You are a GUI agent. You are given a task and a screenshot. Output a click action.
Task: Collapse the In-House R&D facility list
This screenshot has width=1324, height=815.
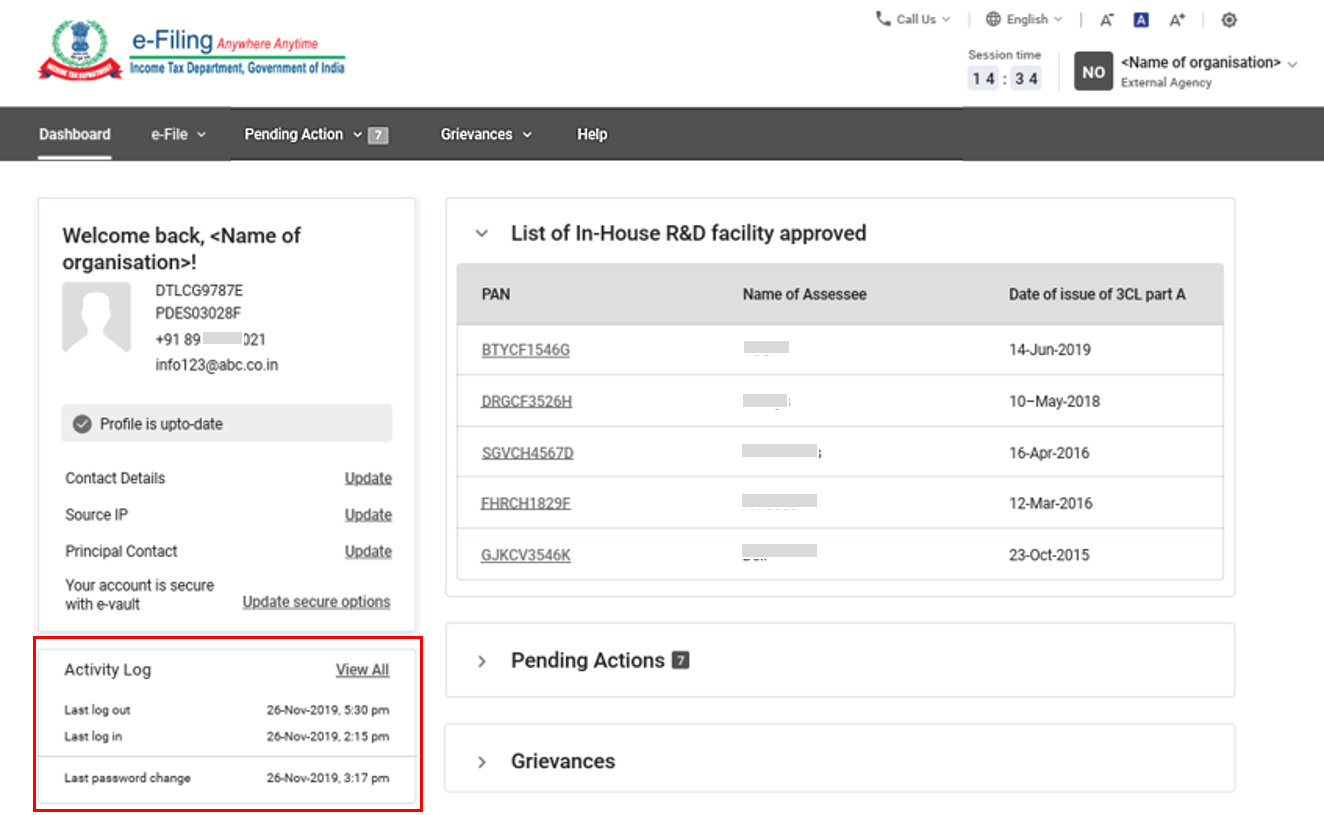click(482, 233)
